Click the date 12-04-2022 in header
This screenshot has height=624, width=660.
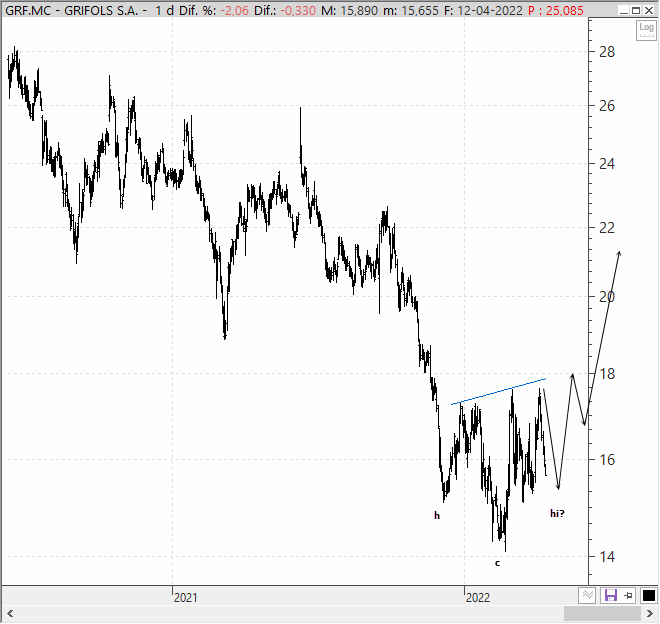tap(490, 11)
